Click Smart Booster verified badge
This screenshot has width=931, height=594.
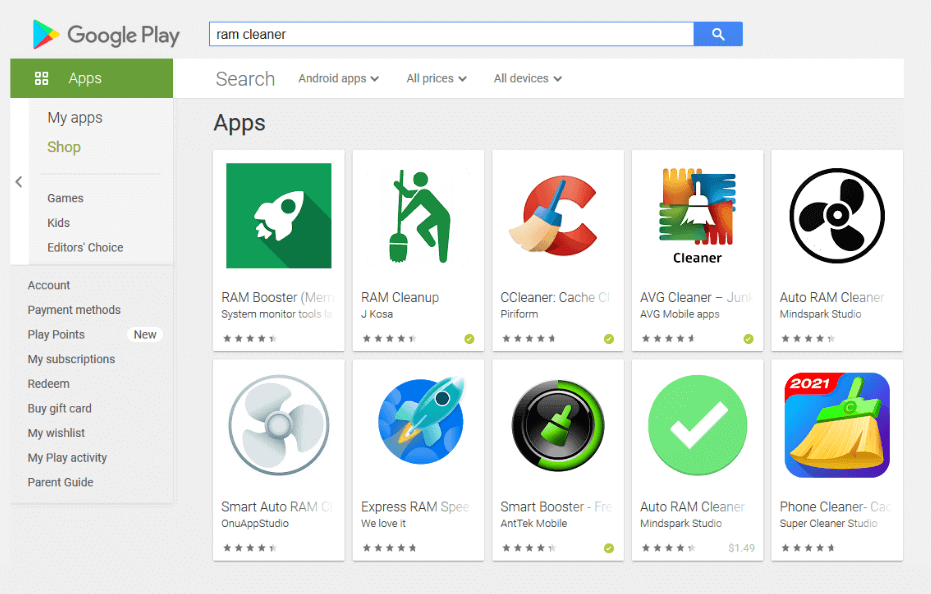coord(609,548)
